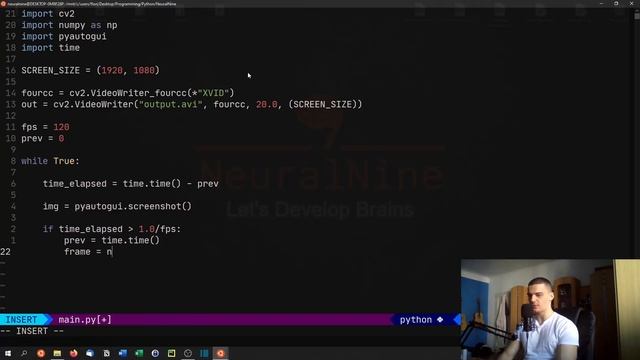
Task: Switch to the active orange Ubuntu taskbar icon
Action: pyautogui.click(x=220, y=353)
